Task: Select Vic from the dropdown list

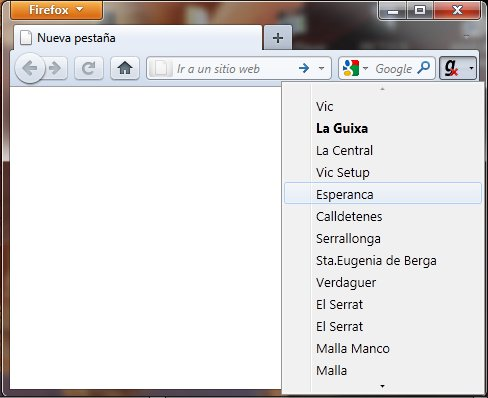Action: point(383,107)
